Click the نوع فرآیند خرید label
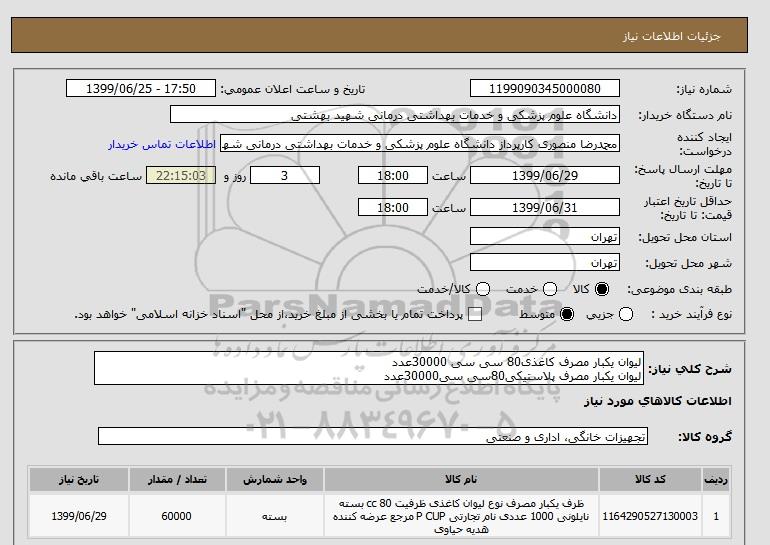 [x=692, y=314]
